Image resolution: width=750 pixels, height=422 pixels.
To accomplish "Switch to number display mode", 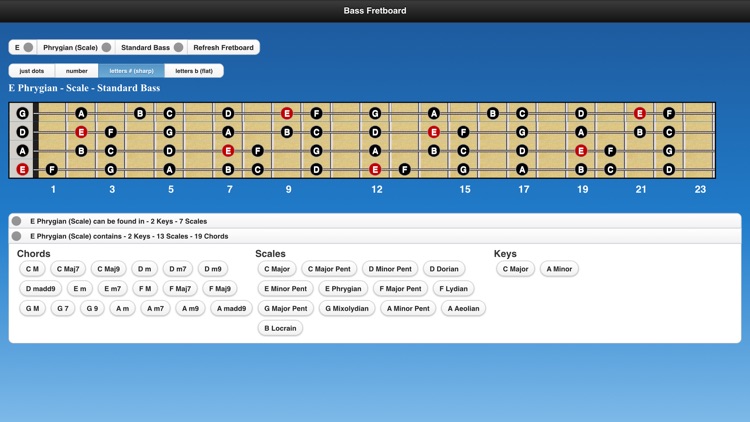I will pyautogui.click(x=77, y=71).
